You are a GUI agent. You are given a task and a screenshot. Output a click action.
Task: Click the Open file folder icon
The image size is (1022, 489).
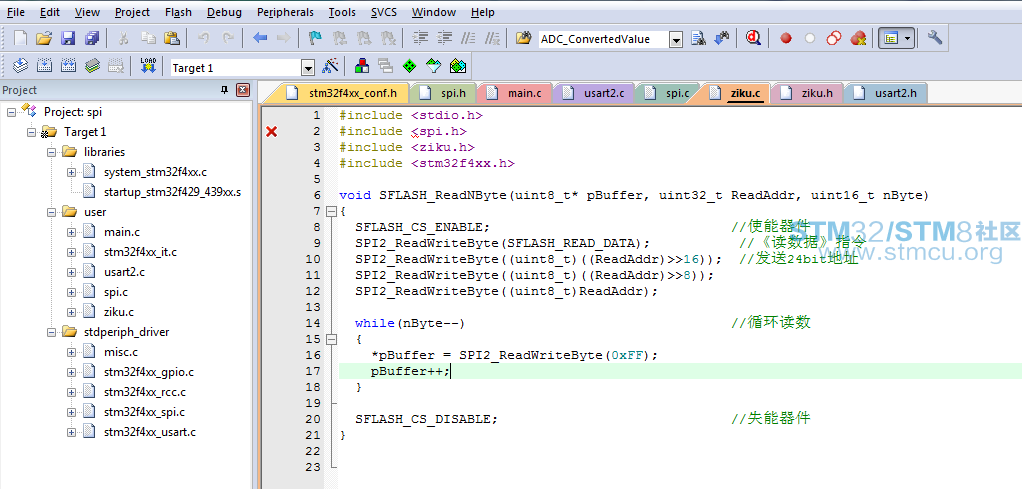44,38
